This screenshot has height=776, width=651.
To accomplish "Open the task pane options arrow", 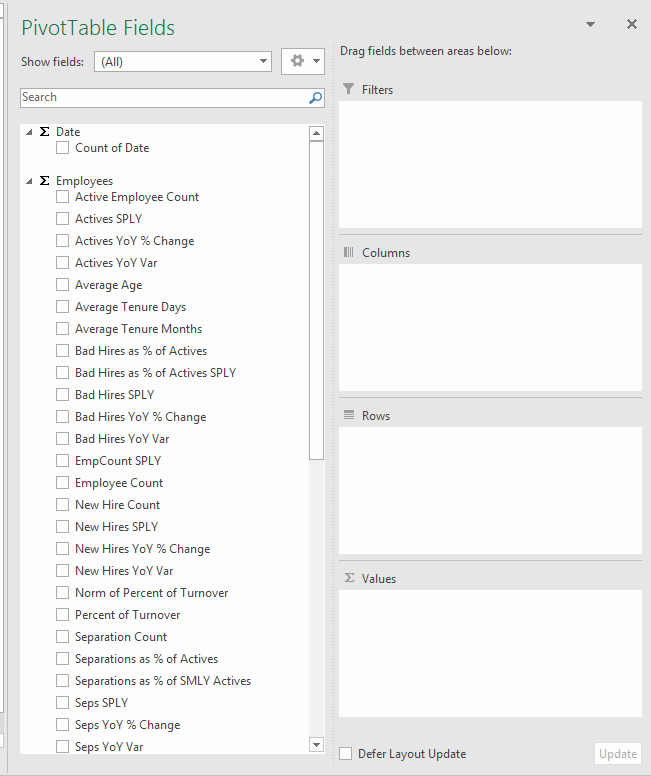I will click(x=590, y=24).
